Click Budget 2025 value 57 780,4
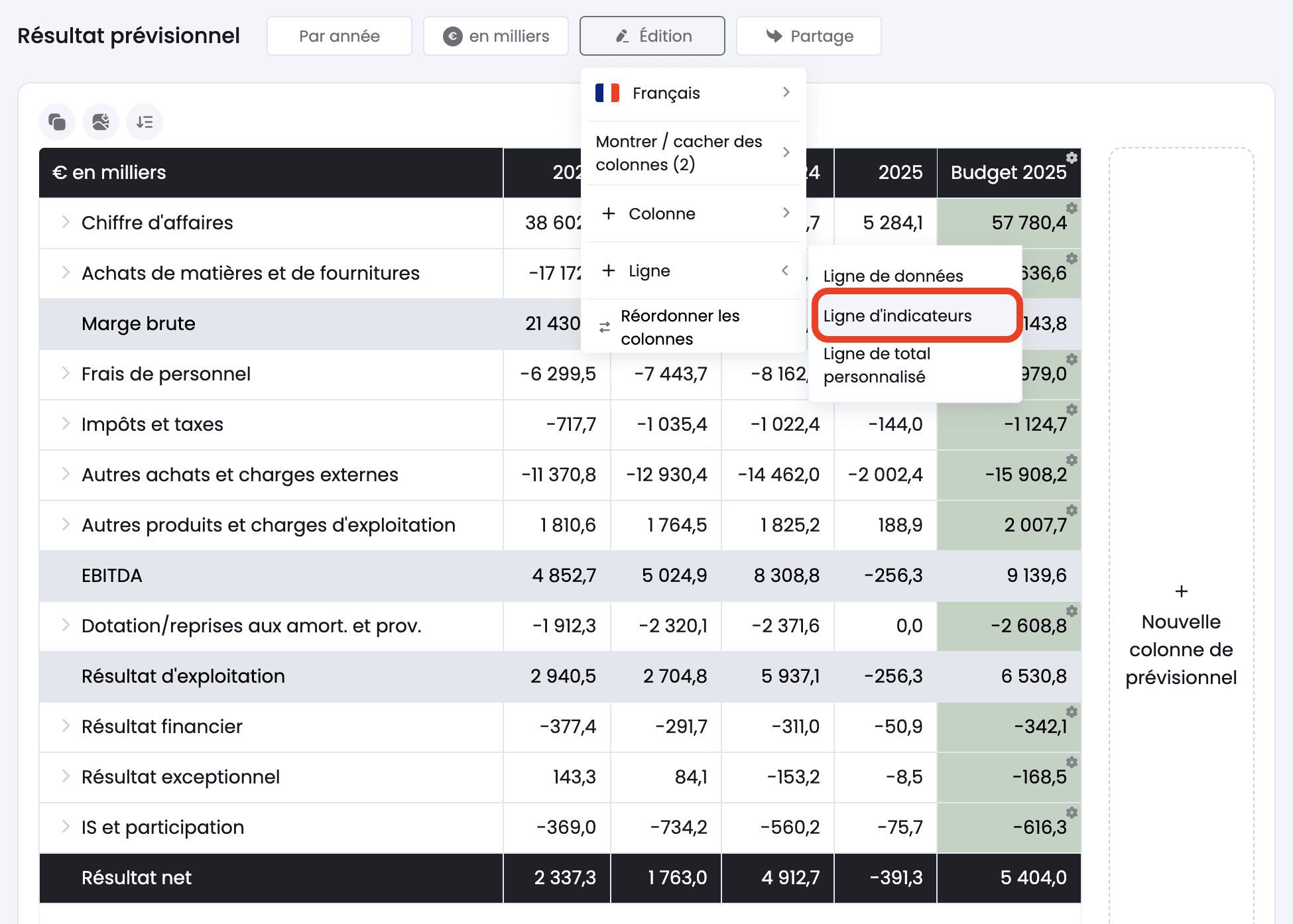1293x924 pixels. coord(1029,223)
